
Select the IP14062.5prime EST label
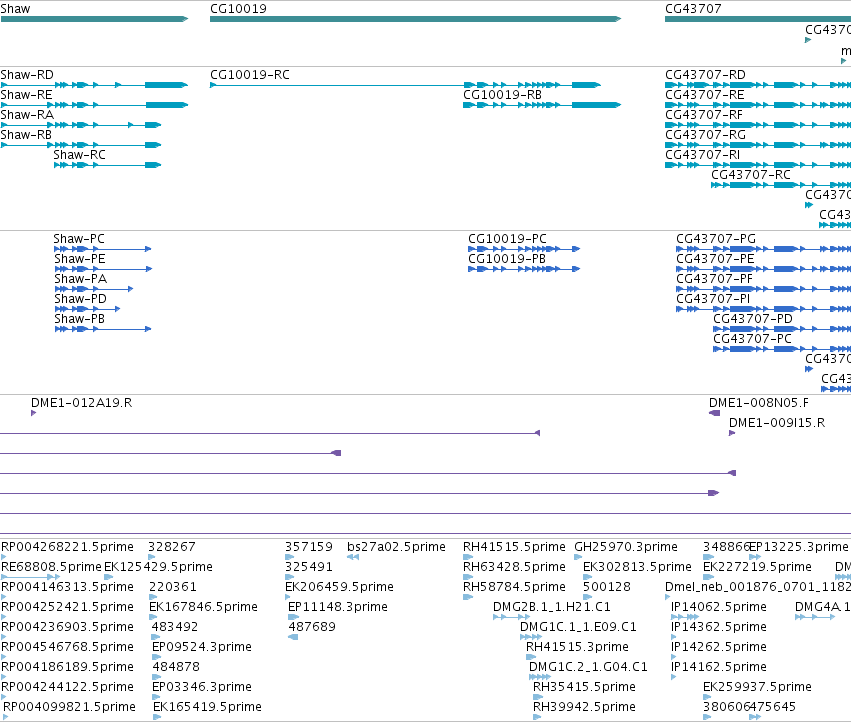pyautogui.click(x=719, y=607)
